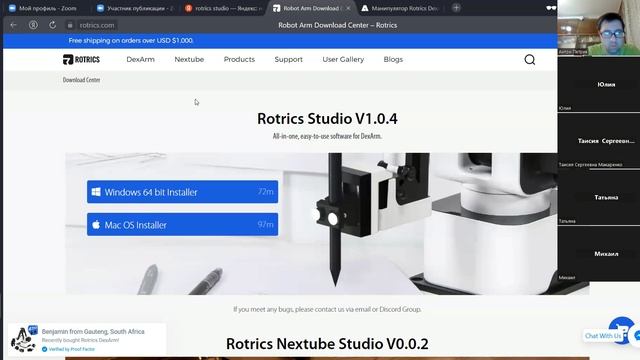Click the Apple logo on the Mac installer button
This screenshot has height=360, width=640.
tap(96, 224)
